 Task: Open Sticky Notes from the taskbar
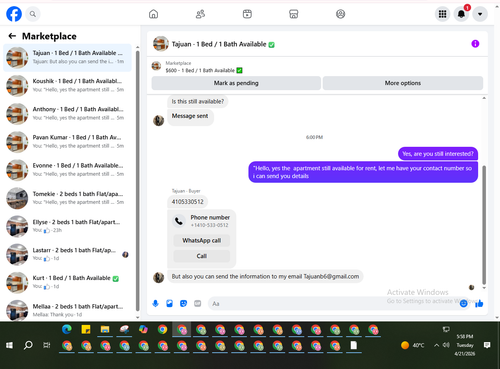coord(86,329)
